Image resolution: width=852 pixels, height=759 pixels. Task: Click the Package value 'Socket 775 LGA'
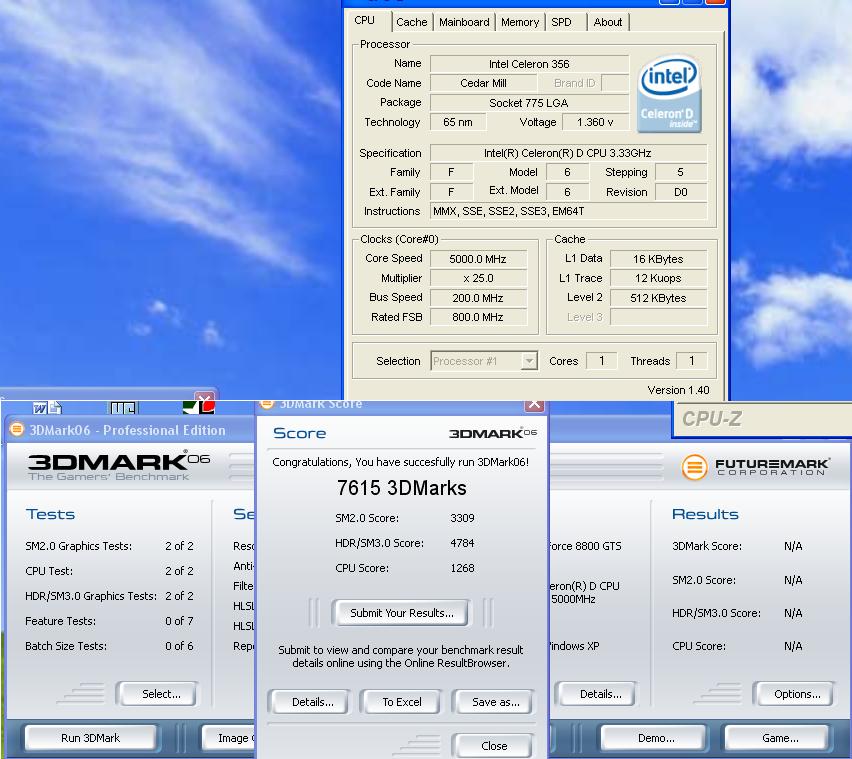(529, 103)
